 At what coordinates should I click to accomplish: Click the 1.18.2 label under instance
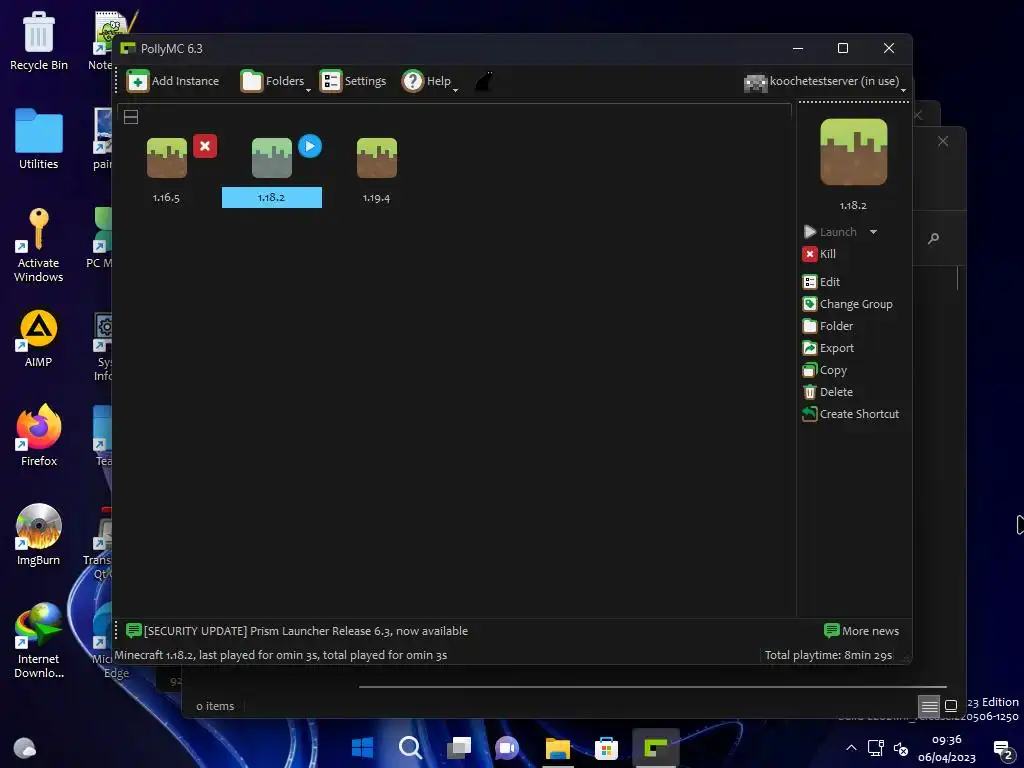pos(272,197)
